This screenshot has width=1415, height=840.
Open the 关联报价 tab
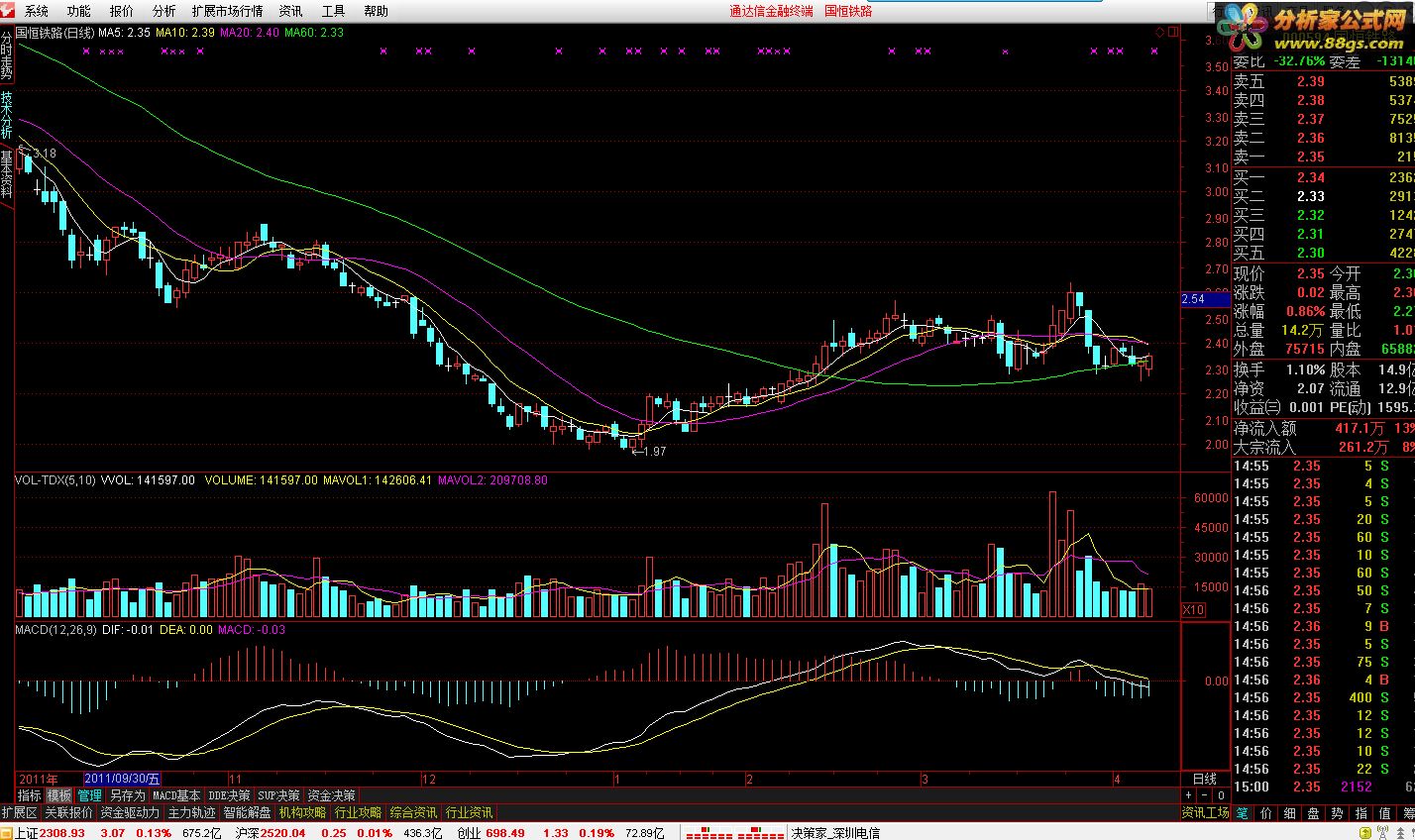pos(69,812)
